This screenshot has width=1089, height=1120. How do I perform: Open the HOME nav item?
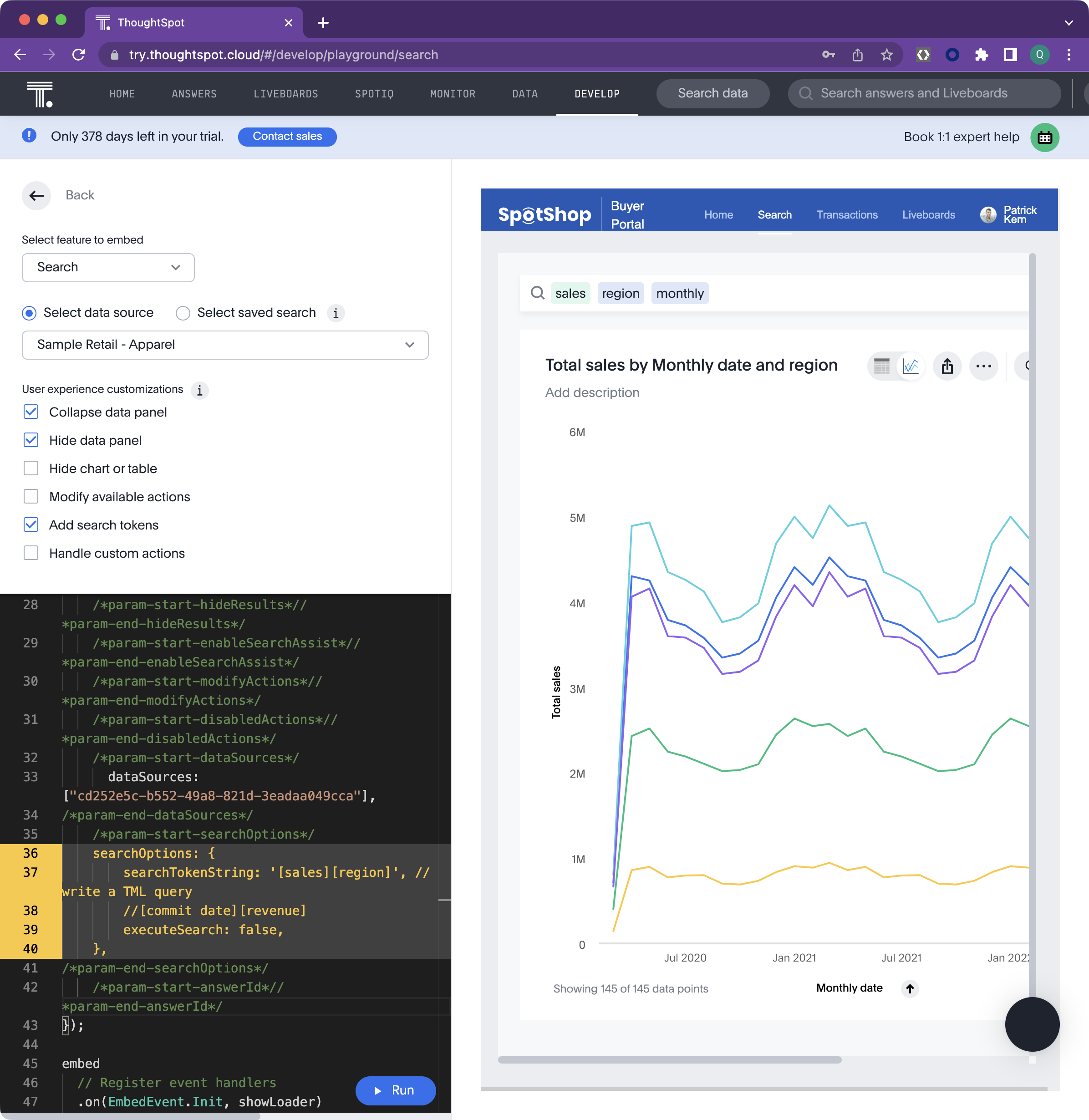122,94
